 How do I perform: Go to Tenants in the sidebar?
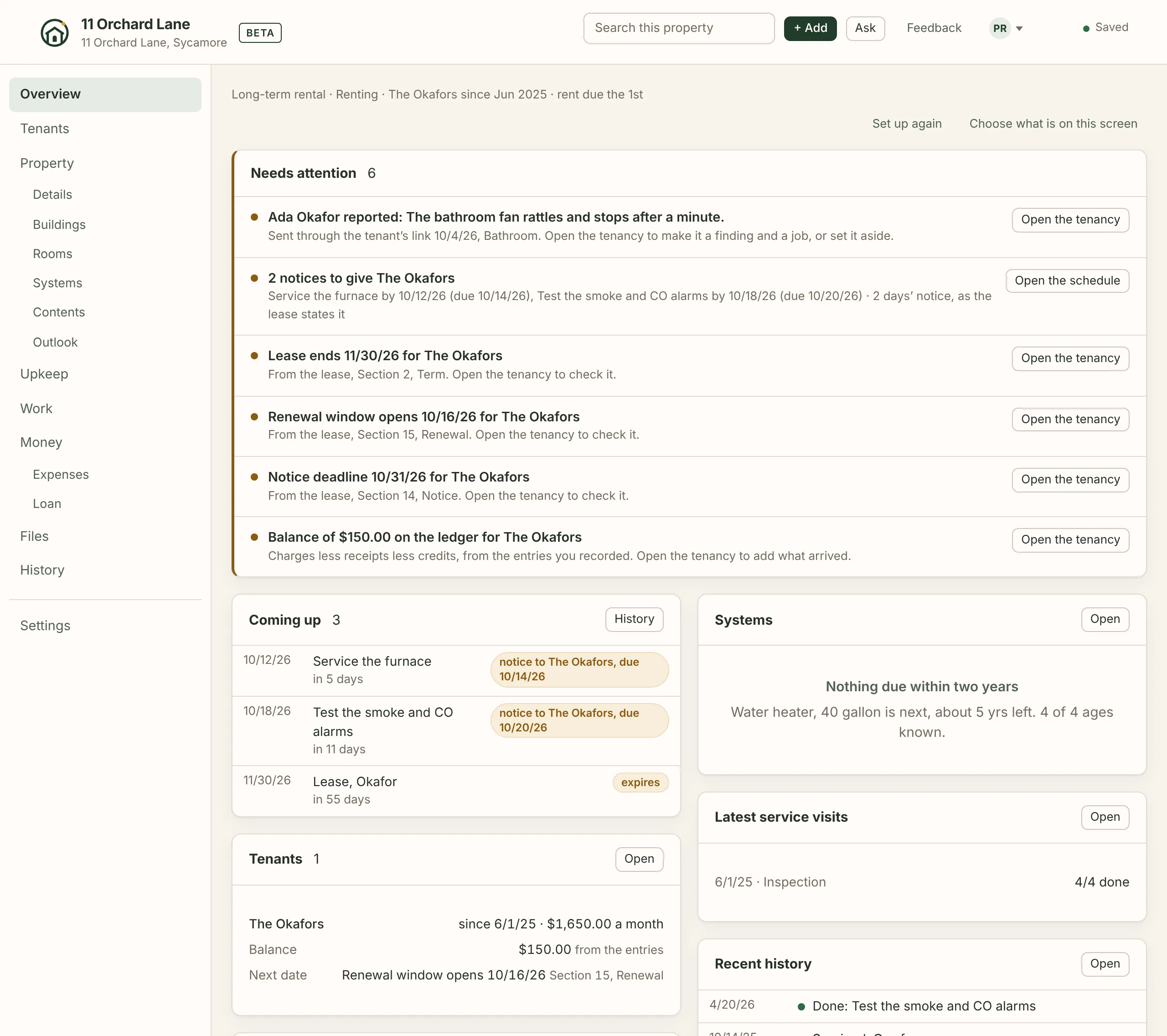pos(45,129)
